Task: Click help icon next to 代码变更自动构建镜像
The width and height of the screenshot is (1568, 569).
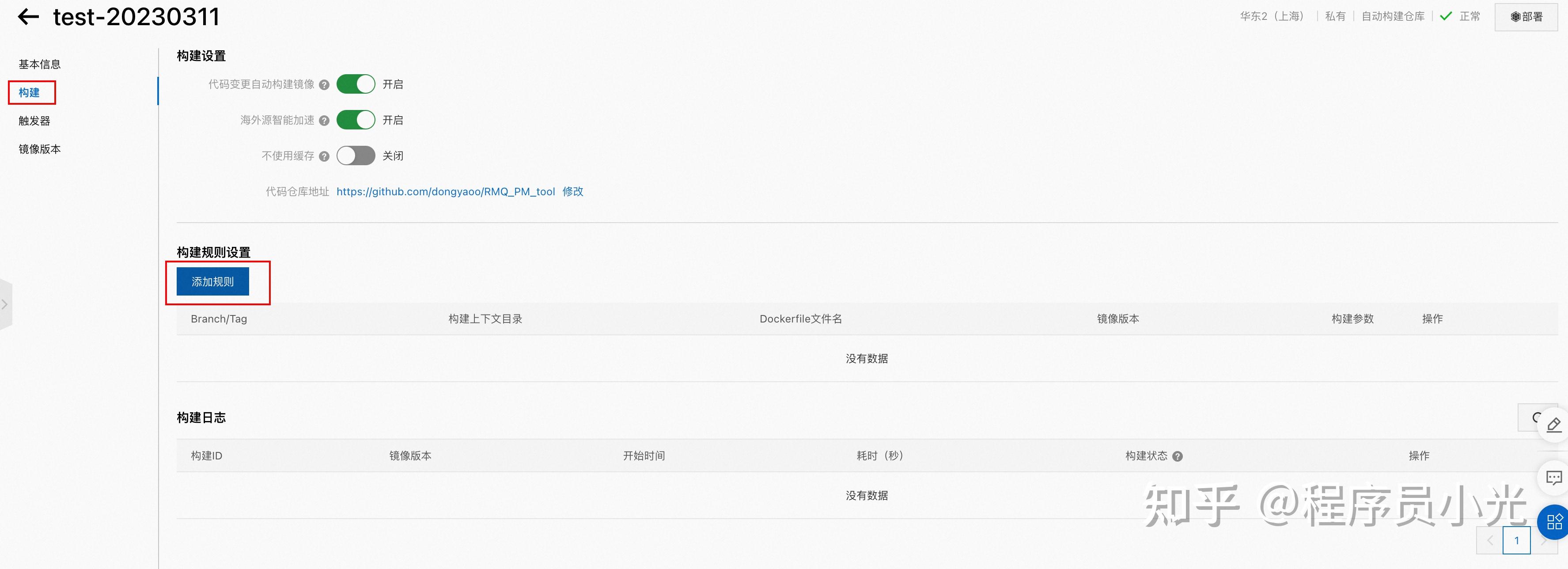Action: click(325, 85)
